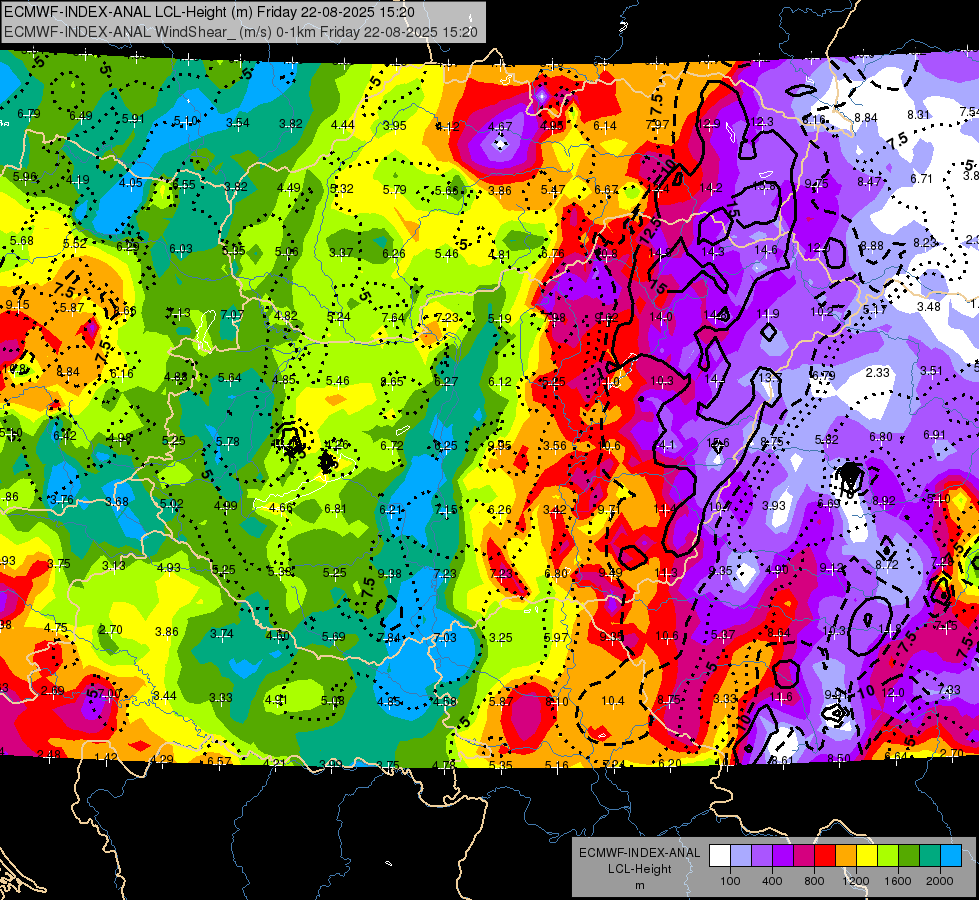Click the wind shear value 14.6
Screen dimensions: 979x900
[x=766, y=250]
